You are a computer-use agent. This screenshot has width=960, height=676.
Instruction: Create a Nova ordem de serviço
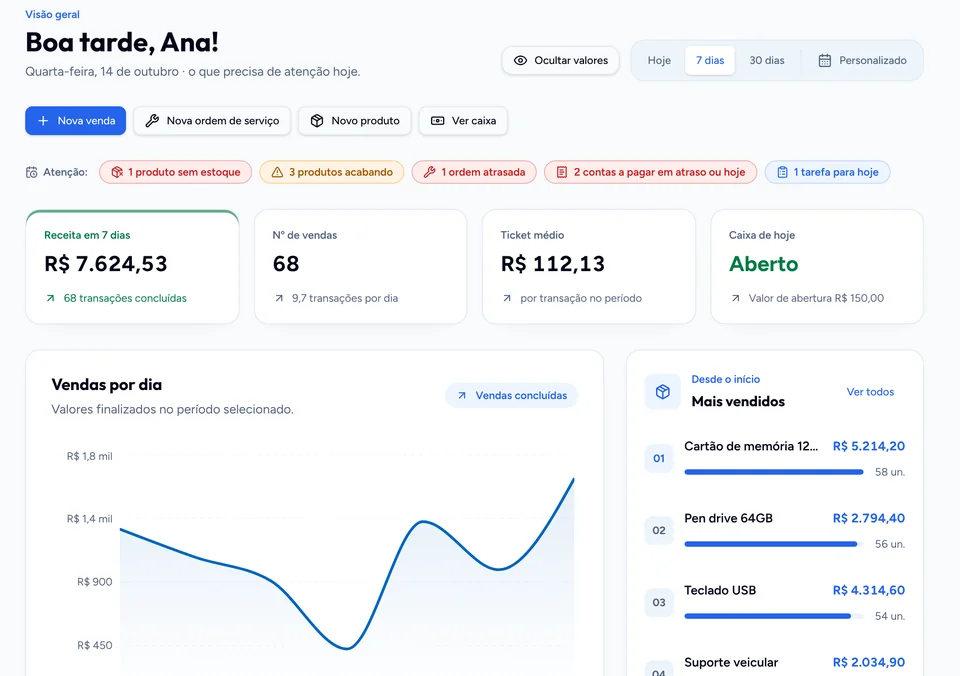click(212, 121)
